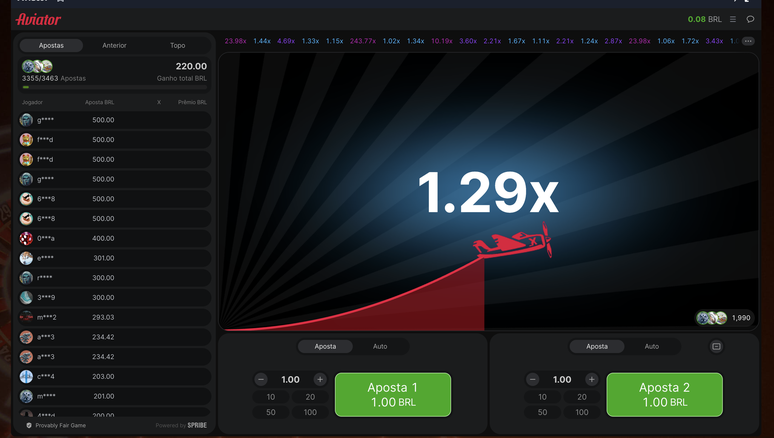Click the Provably Fair Game link

click(60, 425)
